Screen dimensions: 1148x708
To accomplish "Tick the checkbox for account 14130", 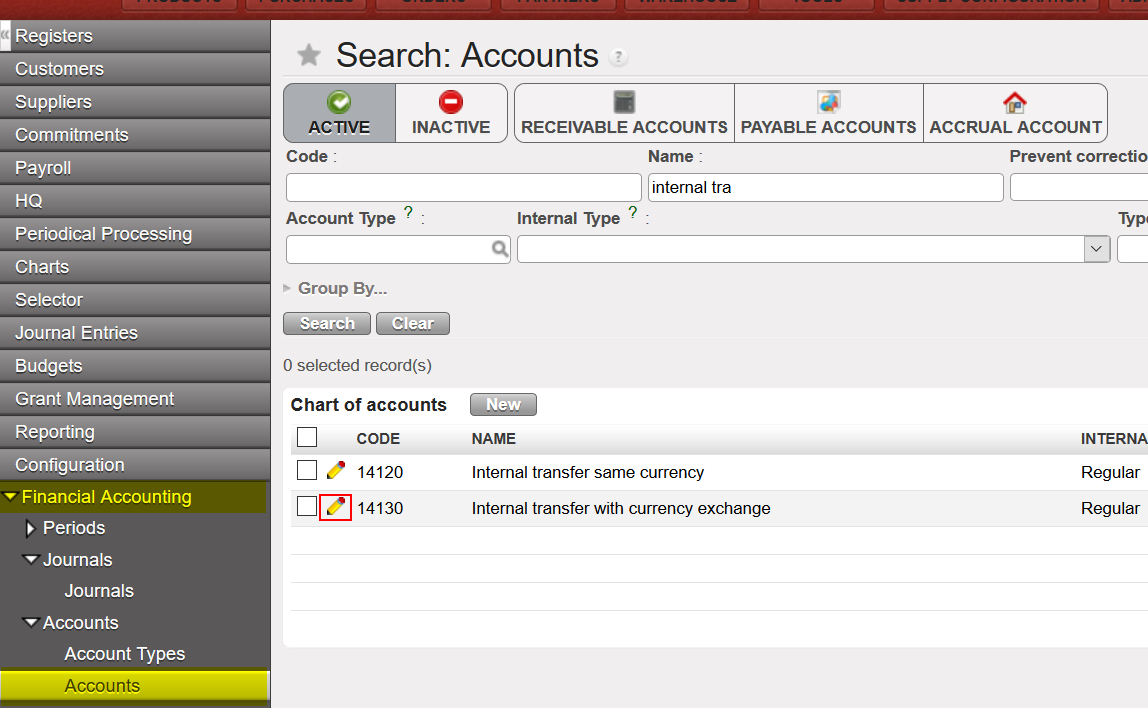I will click(307, 507).
